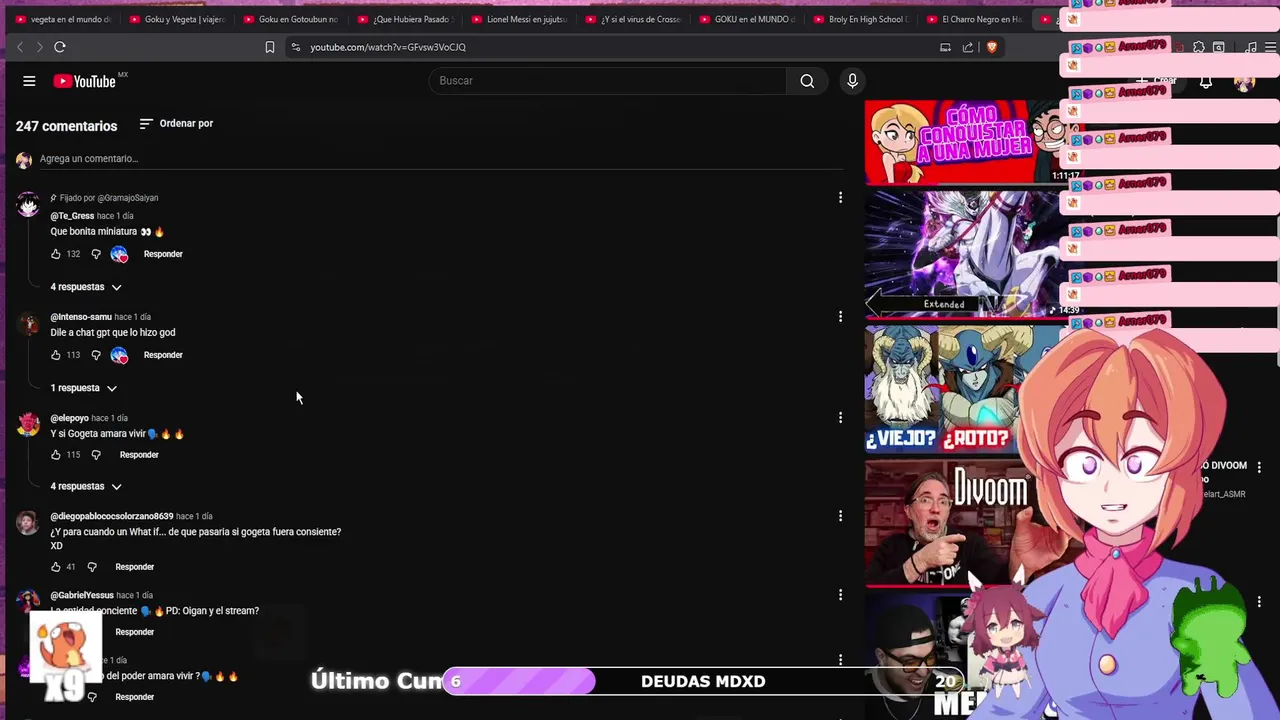Open the @Intenso-samu channel link
This screenshot has height=720, width=1280.
(81, 317)
